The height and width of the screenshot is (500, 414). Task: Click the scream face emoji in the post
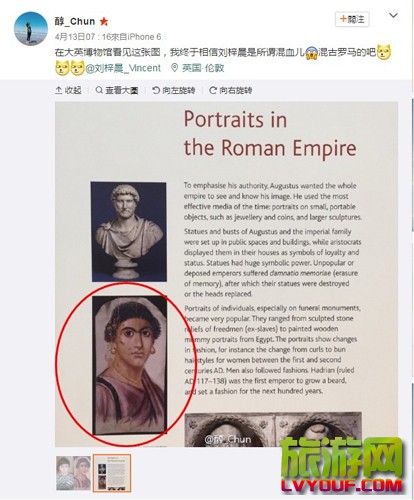[x=311, y=52]
